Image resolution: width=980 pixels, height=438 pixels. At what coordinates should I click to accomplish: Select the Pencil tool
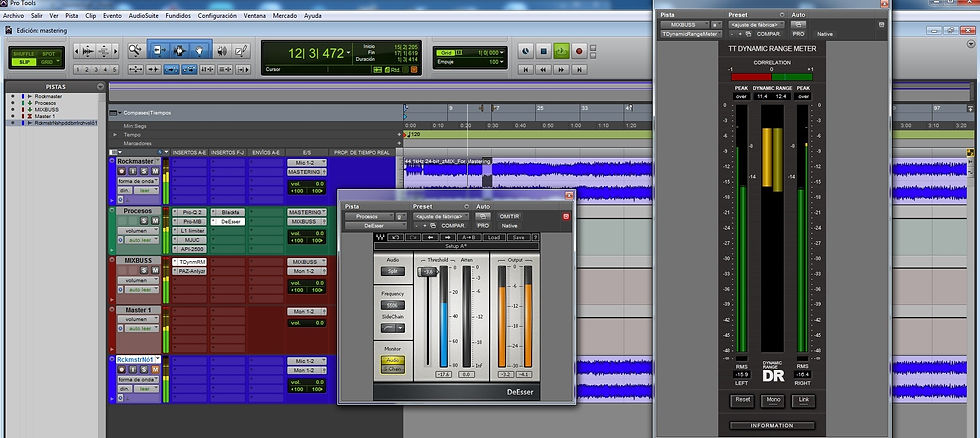[x=242, y=51]
